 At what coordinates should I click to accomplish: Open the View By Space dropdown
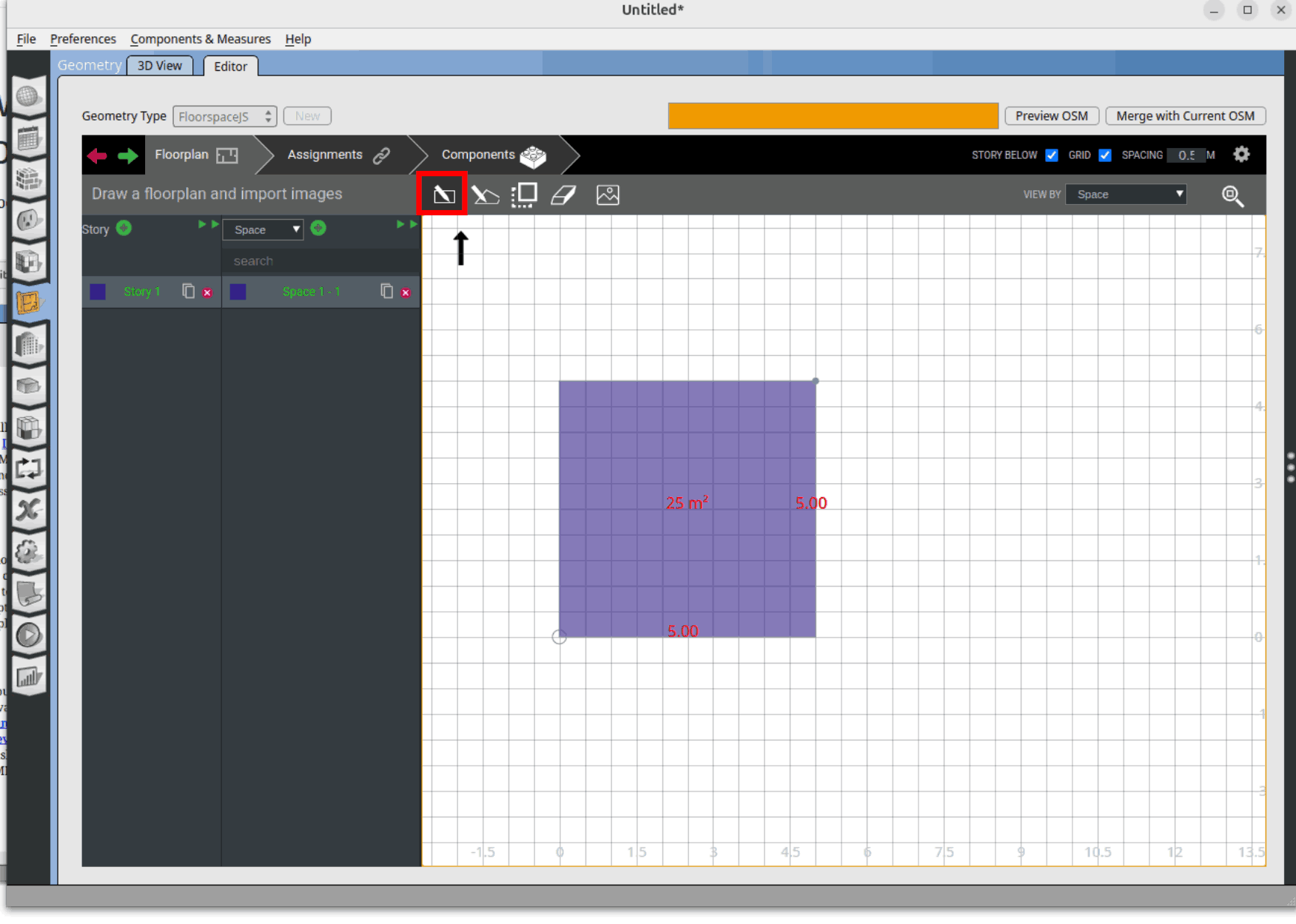point(1126,195)
